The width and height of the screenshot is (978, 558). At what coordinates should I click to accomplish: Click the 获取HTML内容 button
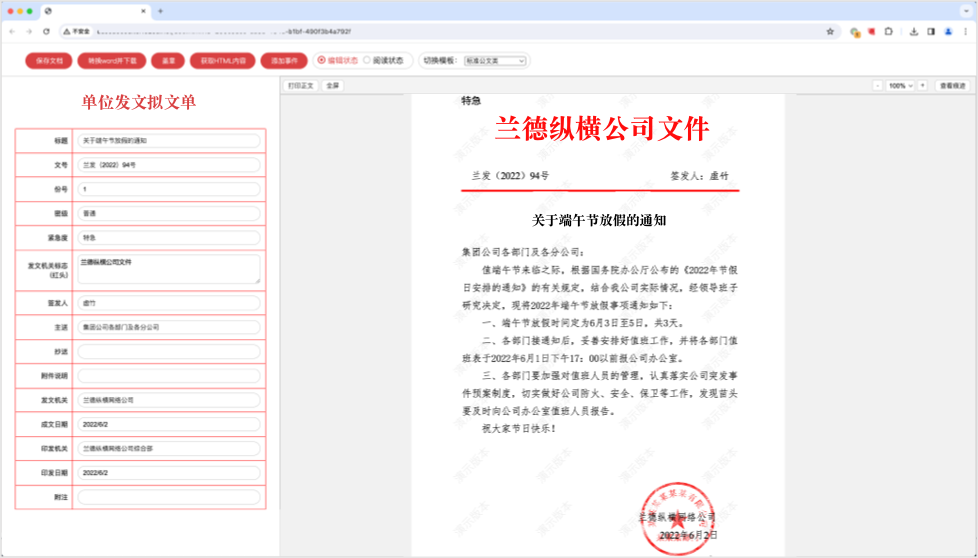point(222,61)
